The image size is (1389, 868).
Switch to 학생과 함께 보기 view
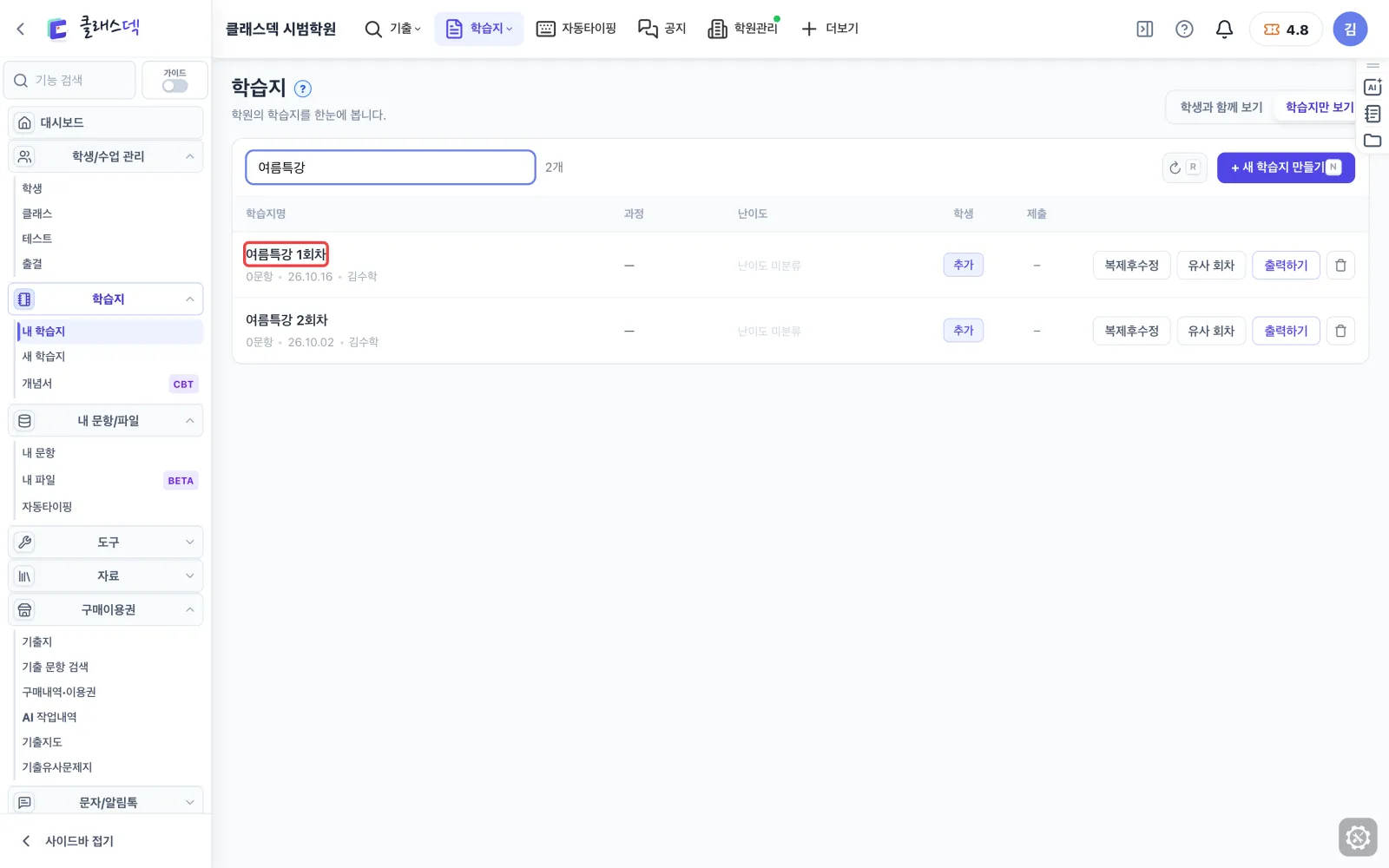(x=1221, y=107)
